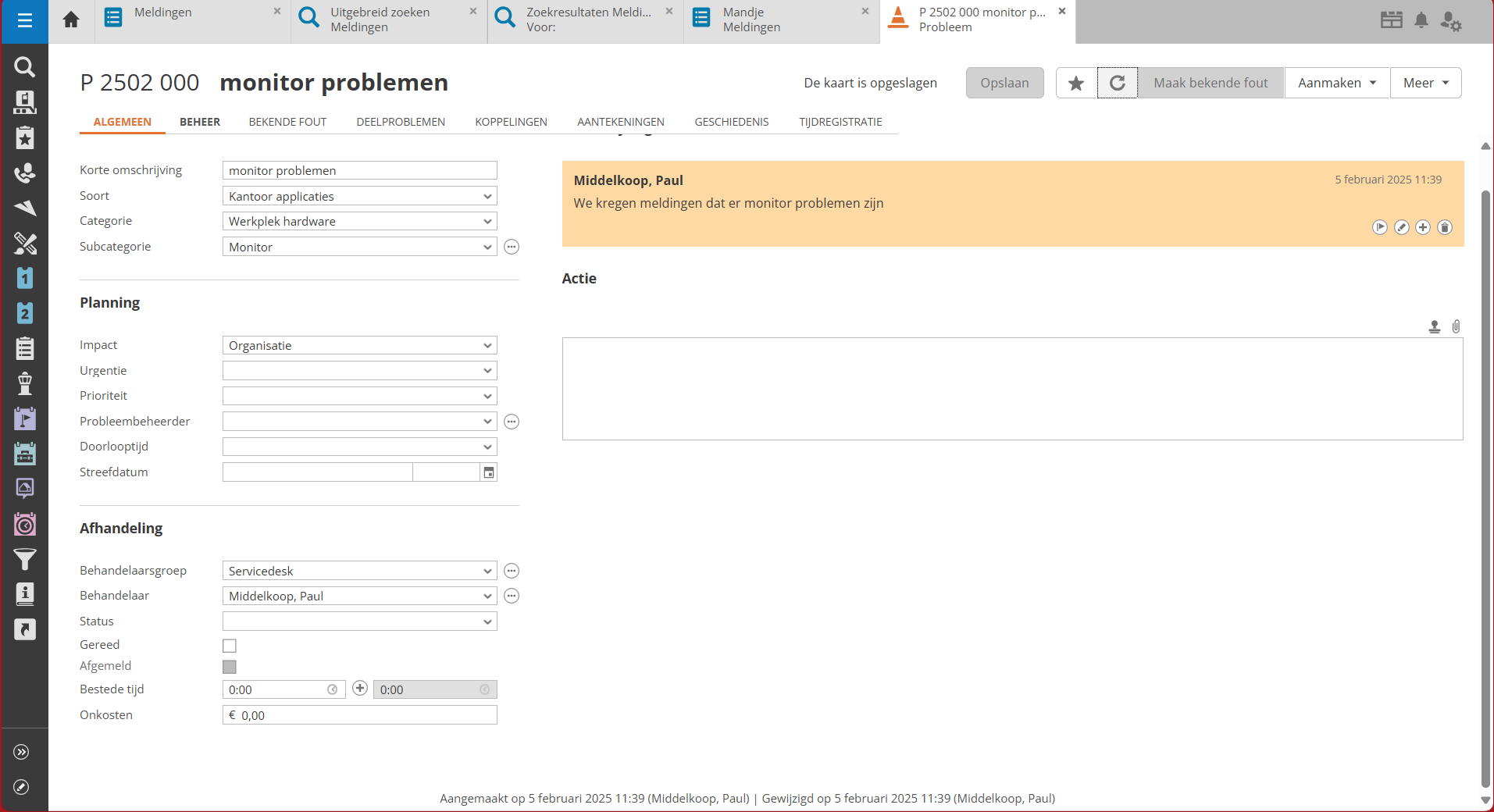Image resolution: width=1494 pixels, height=812 pixels.
Task: Switch to the GESCHIEDENIS tab
Action: [731, 122]
